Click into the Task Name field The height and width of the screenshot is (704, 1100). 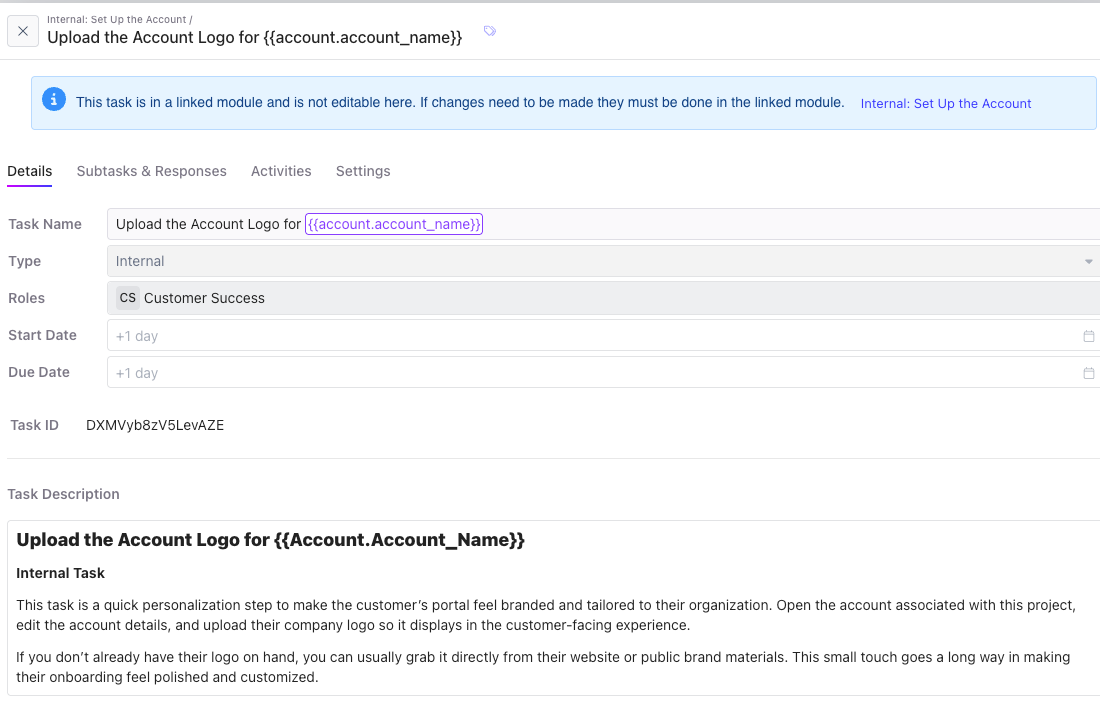tap(700, 224)
